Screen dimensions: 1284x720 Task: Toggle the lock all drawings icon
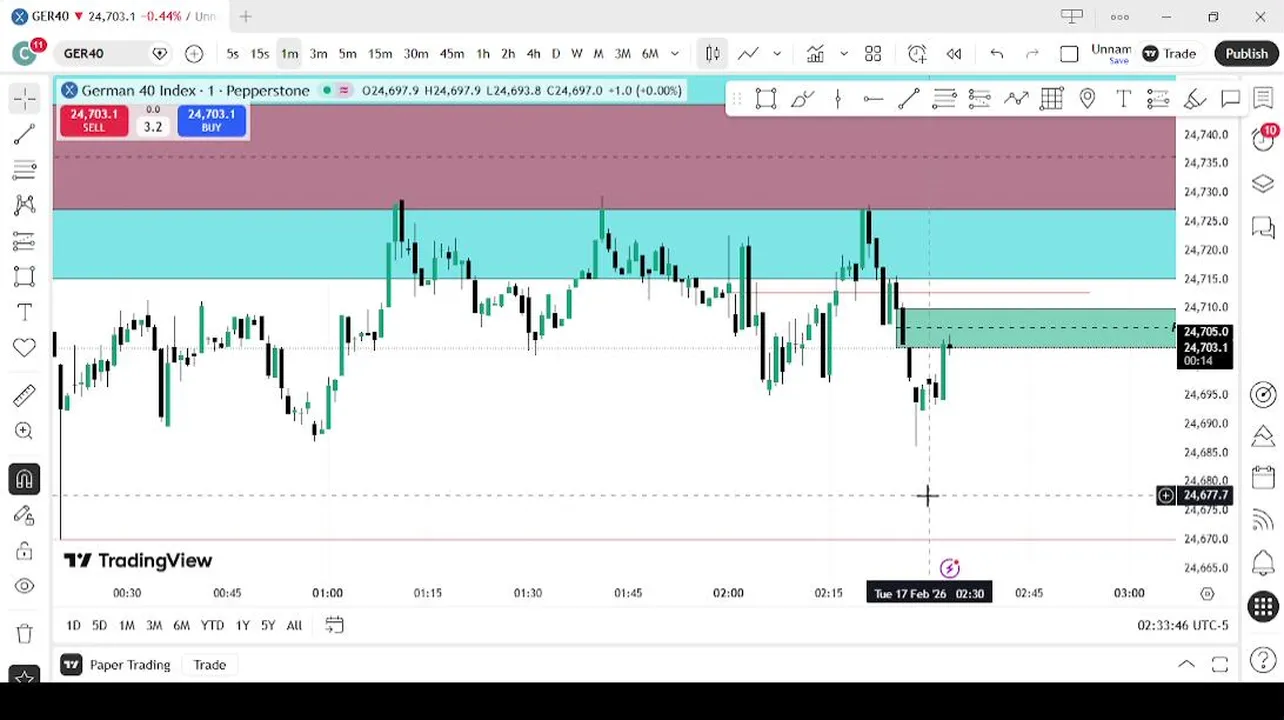pos(24,551)
